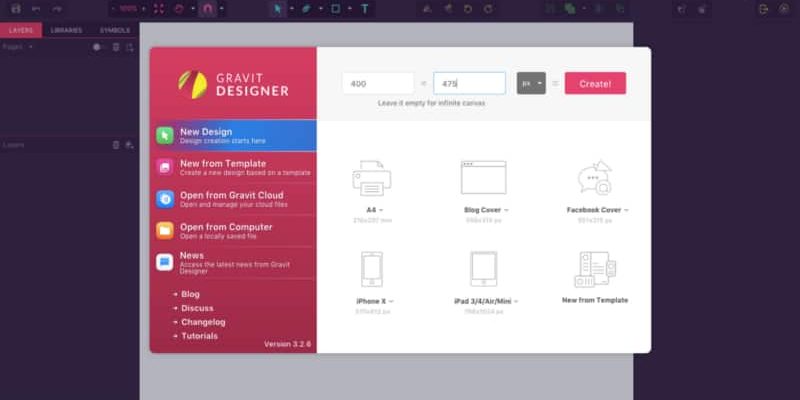
Task: Open the Tutorials link
Action: [x=199, y=336]
